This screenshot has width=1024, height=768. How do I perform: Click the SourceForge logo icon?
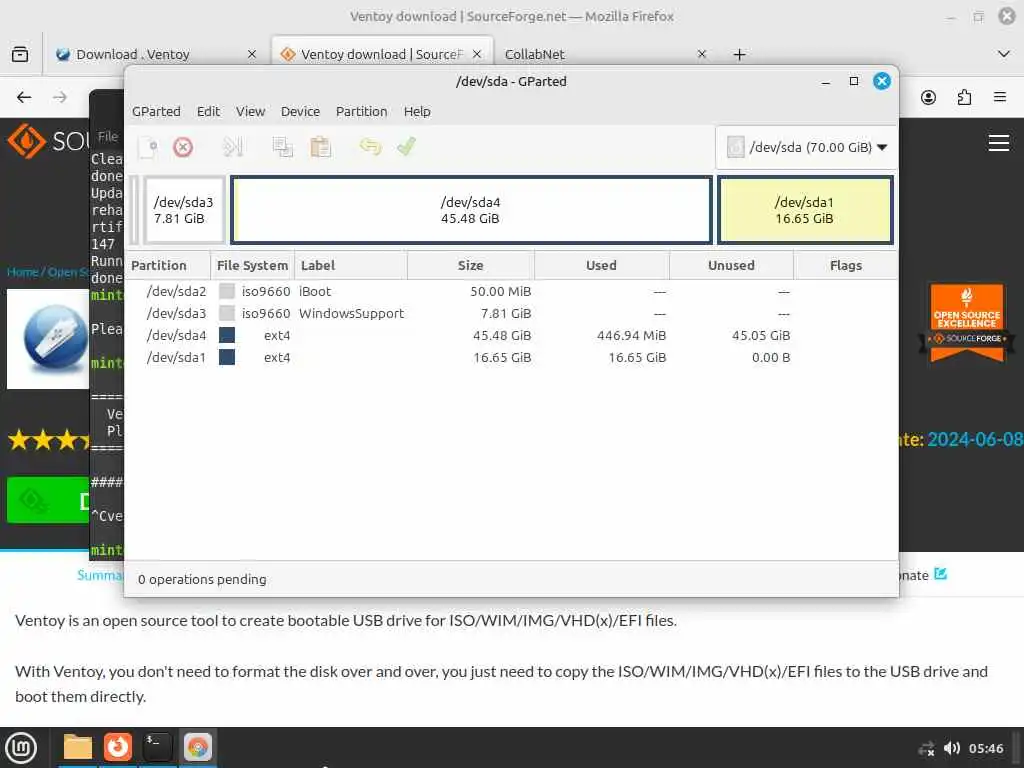(26, 141)
